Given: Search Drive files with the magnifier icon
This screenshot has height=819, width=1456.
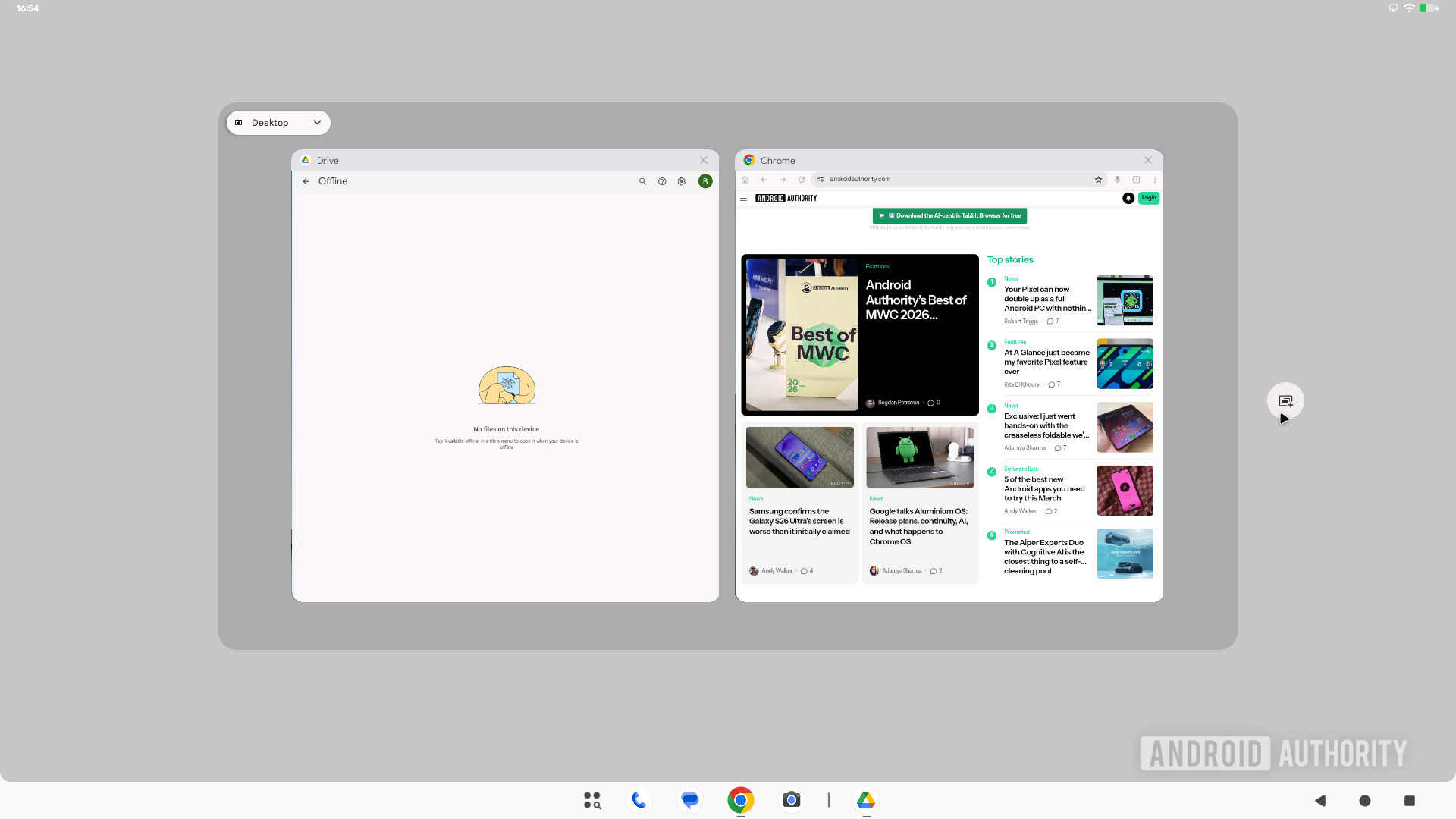Looking at the screenshot, I should [642, 181].
